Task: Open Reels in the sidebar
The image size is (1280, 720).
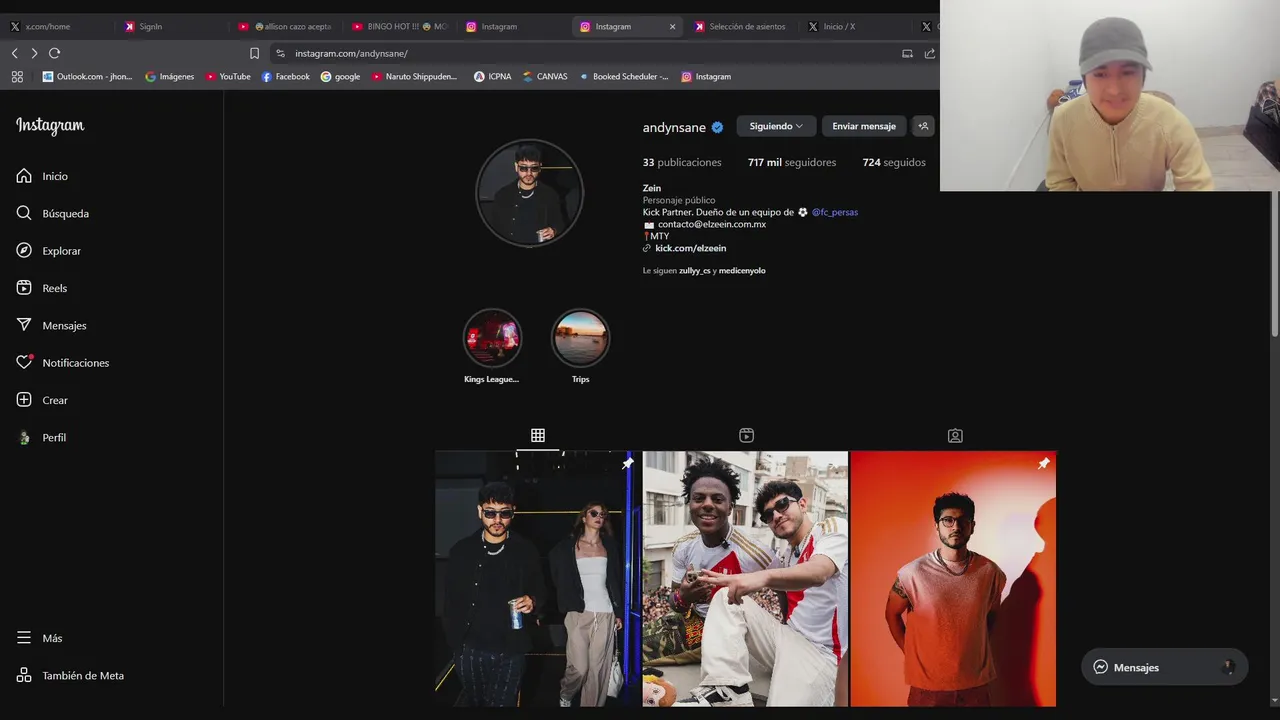Action: point(41,288)
